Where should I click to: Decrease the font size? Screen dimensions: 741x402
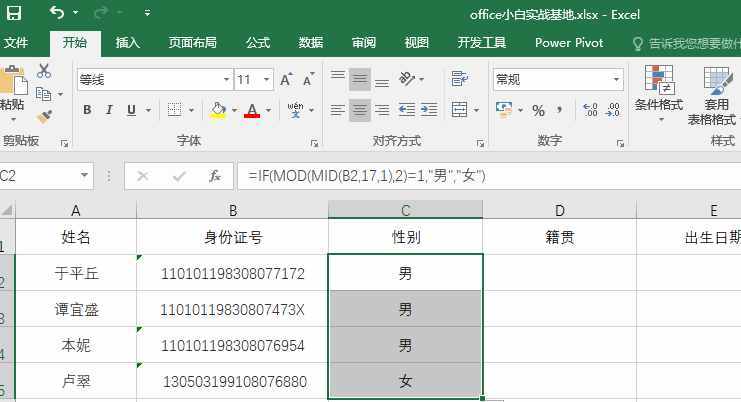(309, 79)
